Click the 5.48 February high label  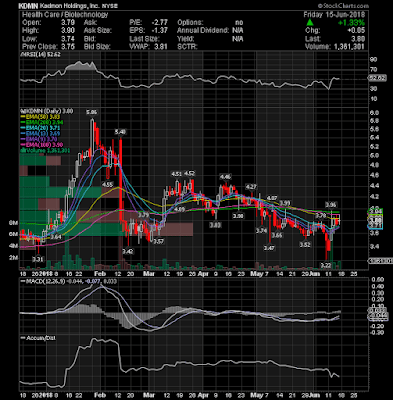[x=120, y=132]
